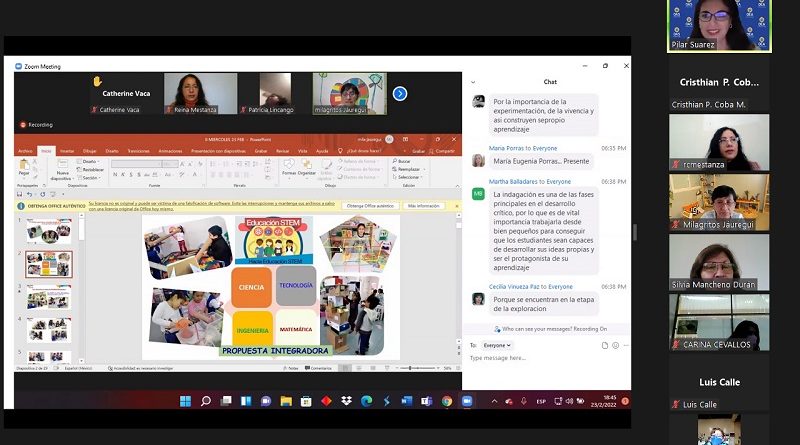Start slideshow from beginning quick access icon
This screenshot has width=800, height=445.
pos(53,194)
